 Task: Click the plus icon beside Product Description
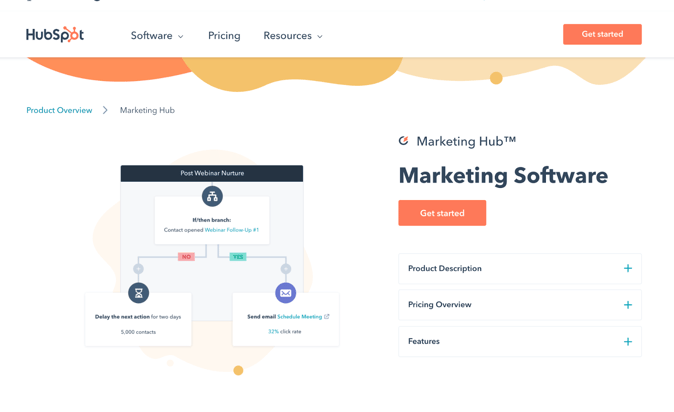(628, 268)
